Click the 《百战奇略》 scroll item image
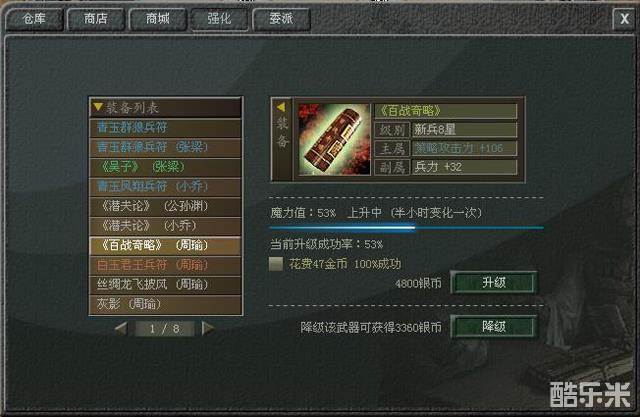 pos(334,139)
